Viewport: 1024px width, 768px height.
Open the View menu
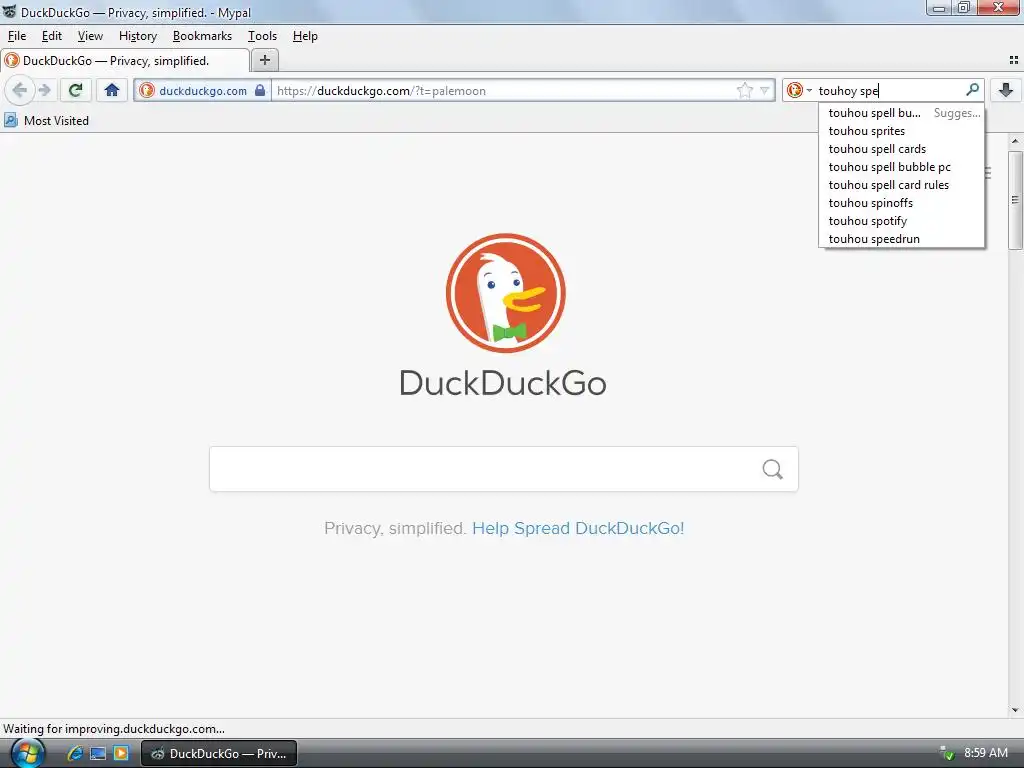[90, 36]
